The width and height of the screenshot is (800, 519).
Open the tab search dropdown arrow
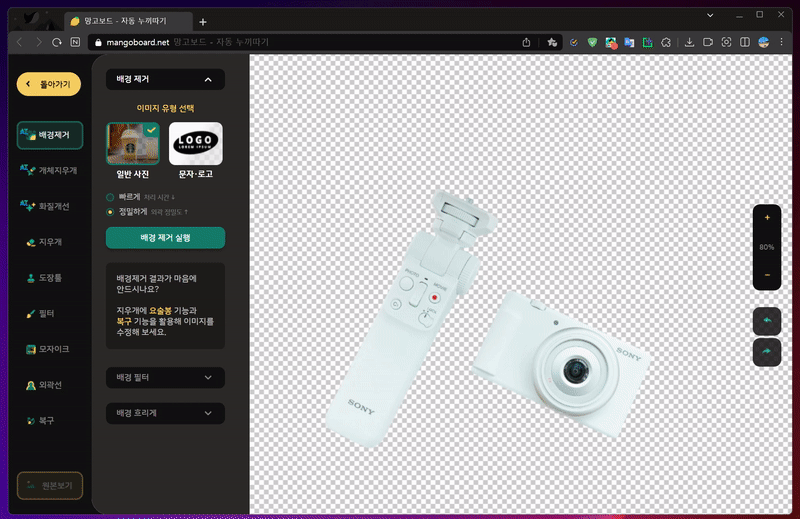(710, 15)
